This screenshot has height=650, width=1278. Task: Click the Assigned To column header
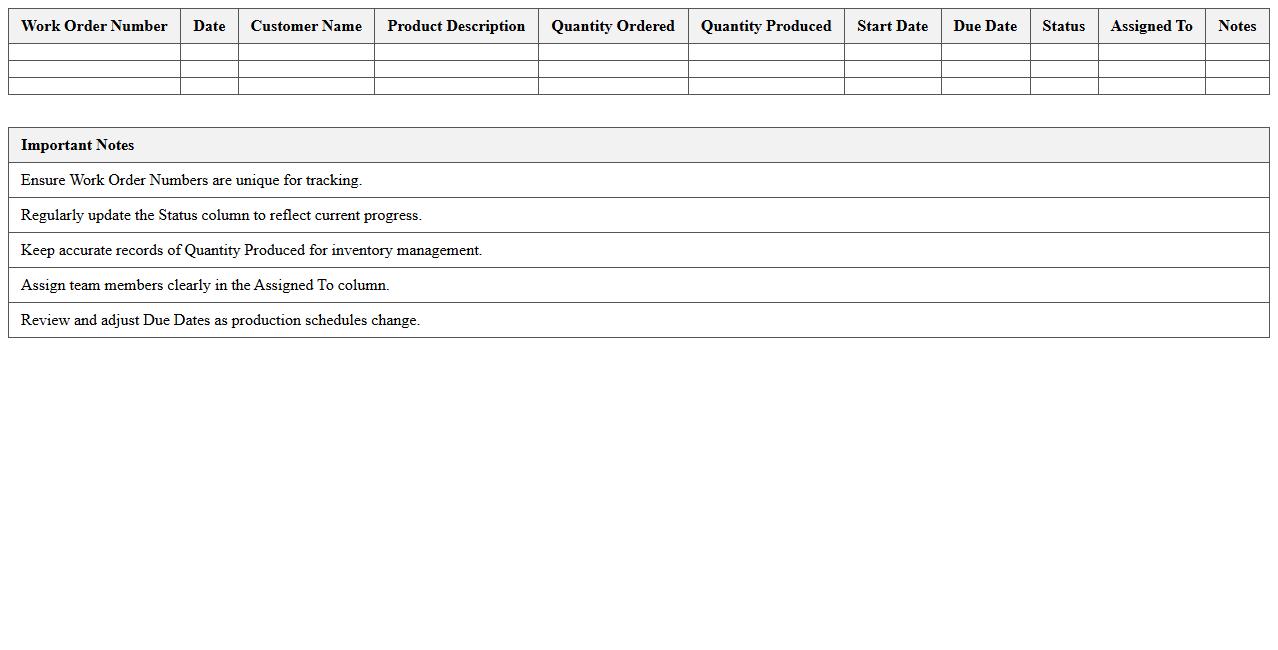1151,26
